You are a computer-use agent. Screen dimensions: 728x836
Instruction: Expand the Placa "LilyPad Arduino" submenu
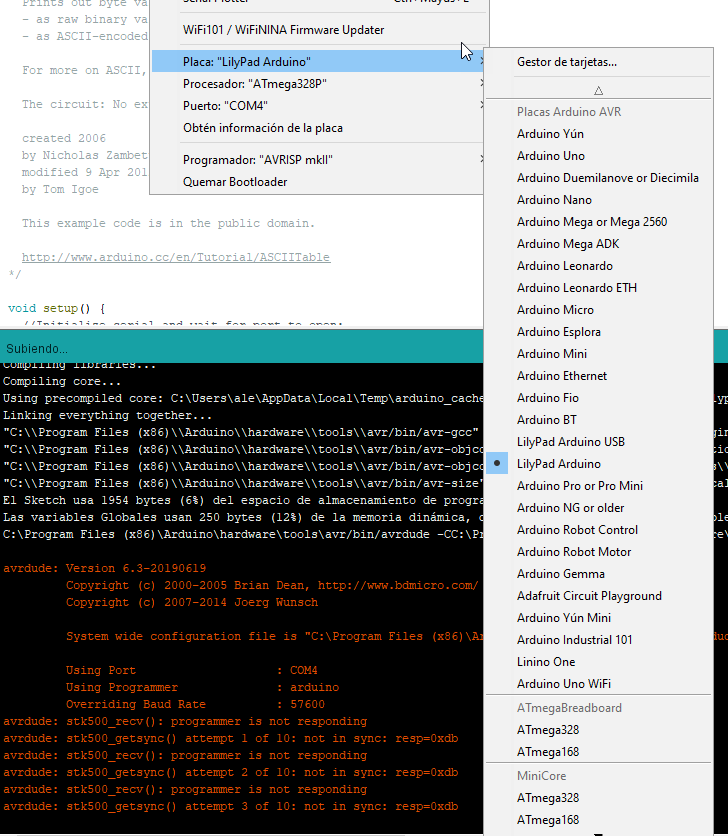[318, 62]
